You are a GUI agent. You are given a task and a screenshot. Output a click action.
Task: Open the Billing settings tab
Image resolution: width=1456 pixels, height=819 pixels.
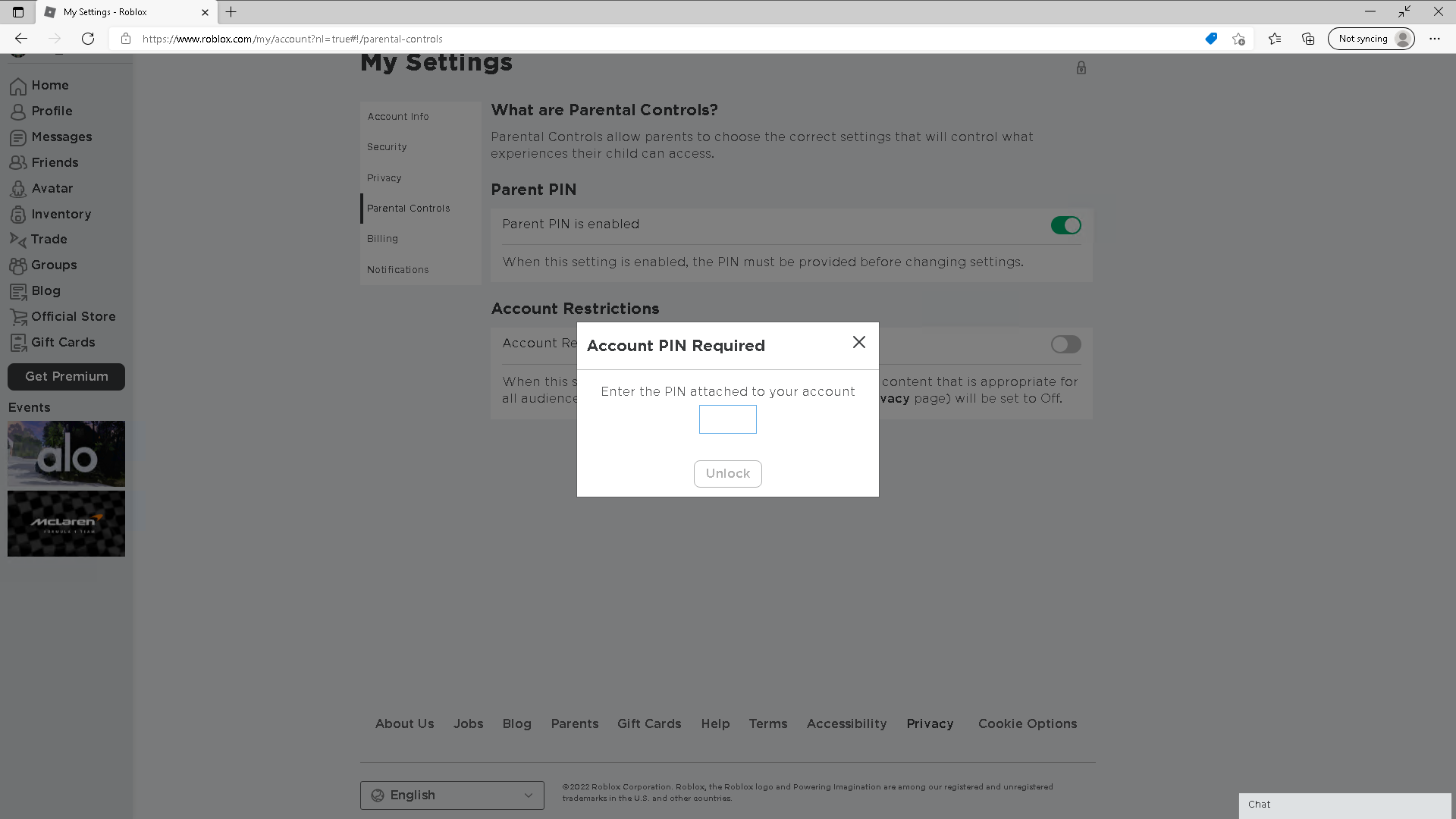coord(382,239)
